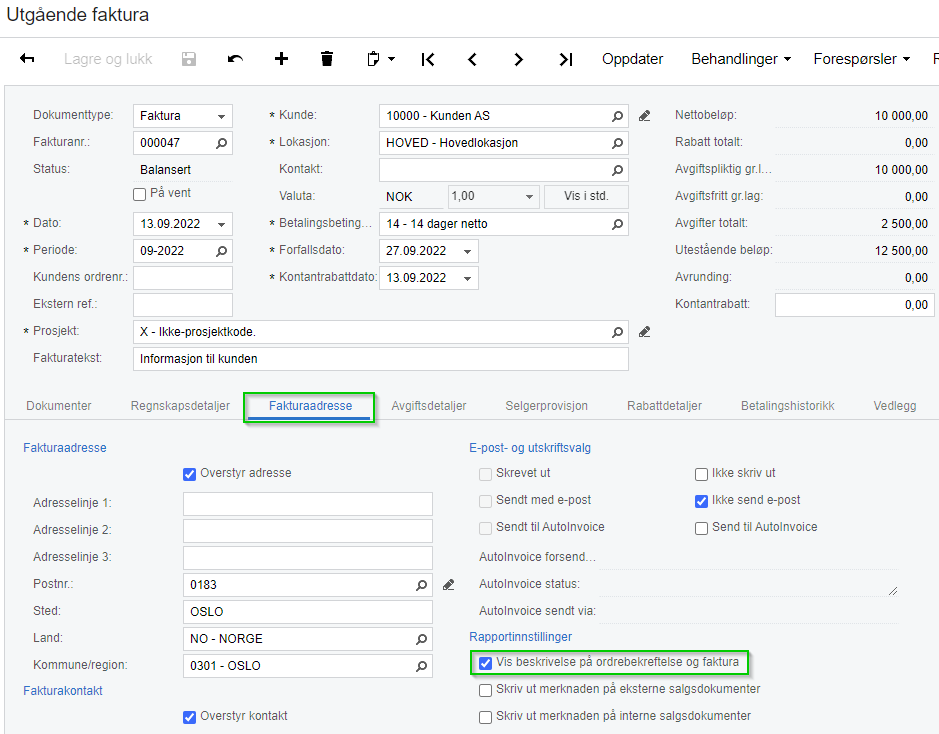Viewport: 939px width, 734px height.
Task: Go to first record icon
Action: coord(428,59)
